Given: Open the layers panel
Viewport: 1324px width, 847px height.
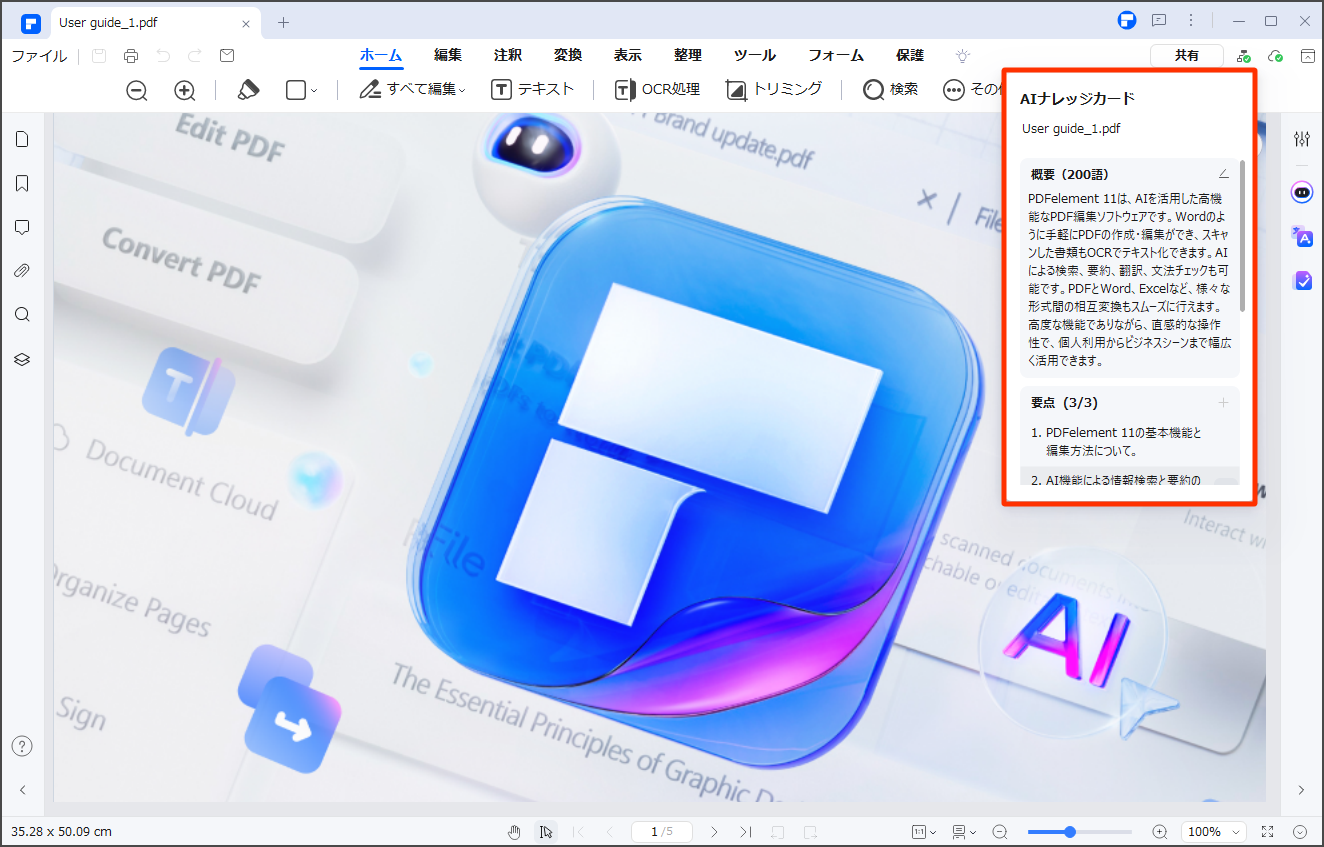Looking at the screenshot, I should [22, 359].
